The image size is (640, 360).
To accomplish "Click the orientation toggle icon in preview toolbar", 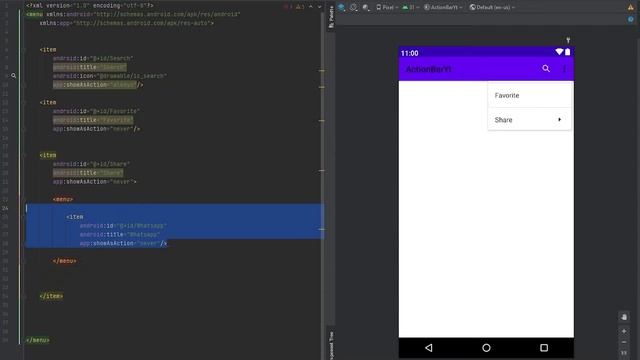I will [x=353, y=7].
